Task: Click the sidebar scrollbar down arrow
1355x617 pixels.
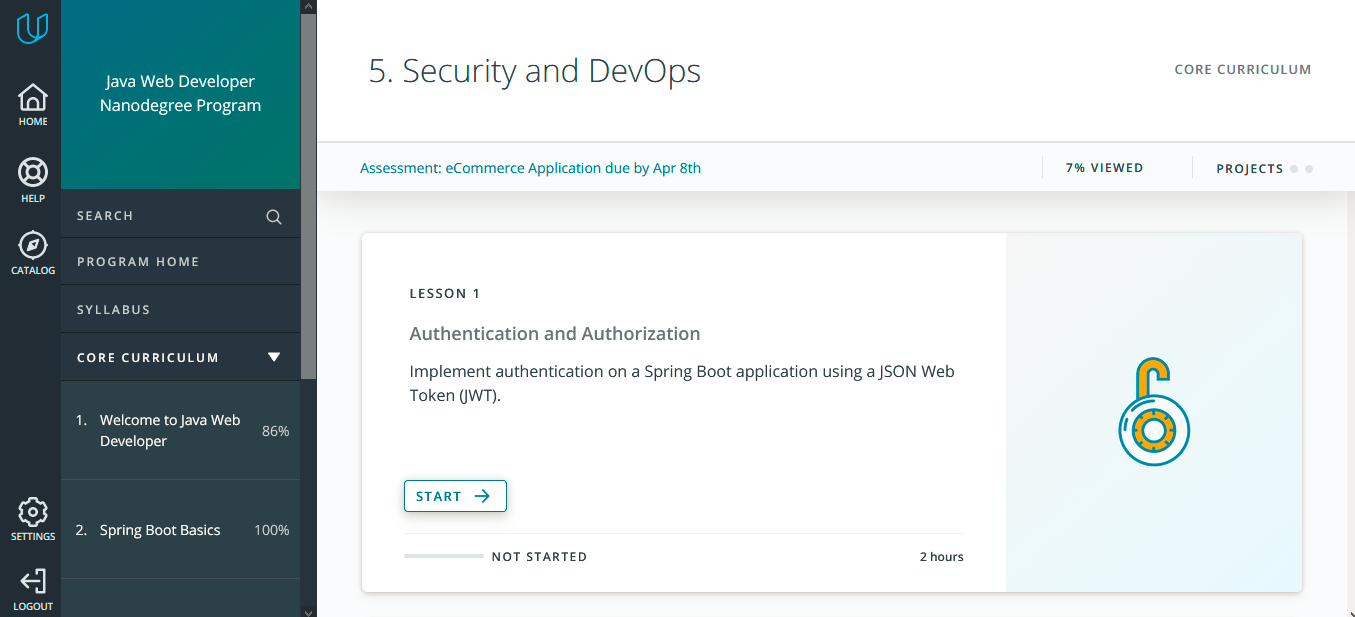Action: coord(308,610)
